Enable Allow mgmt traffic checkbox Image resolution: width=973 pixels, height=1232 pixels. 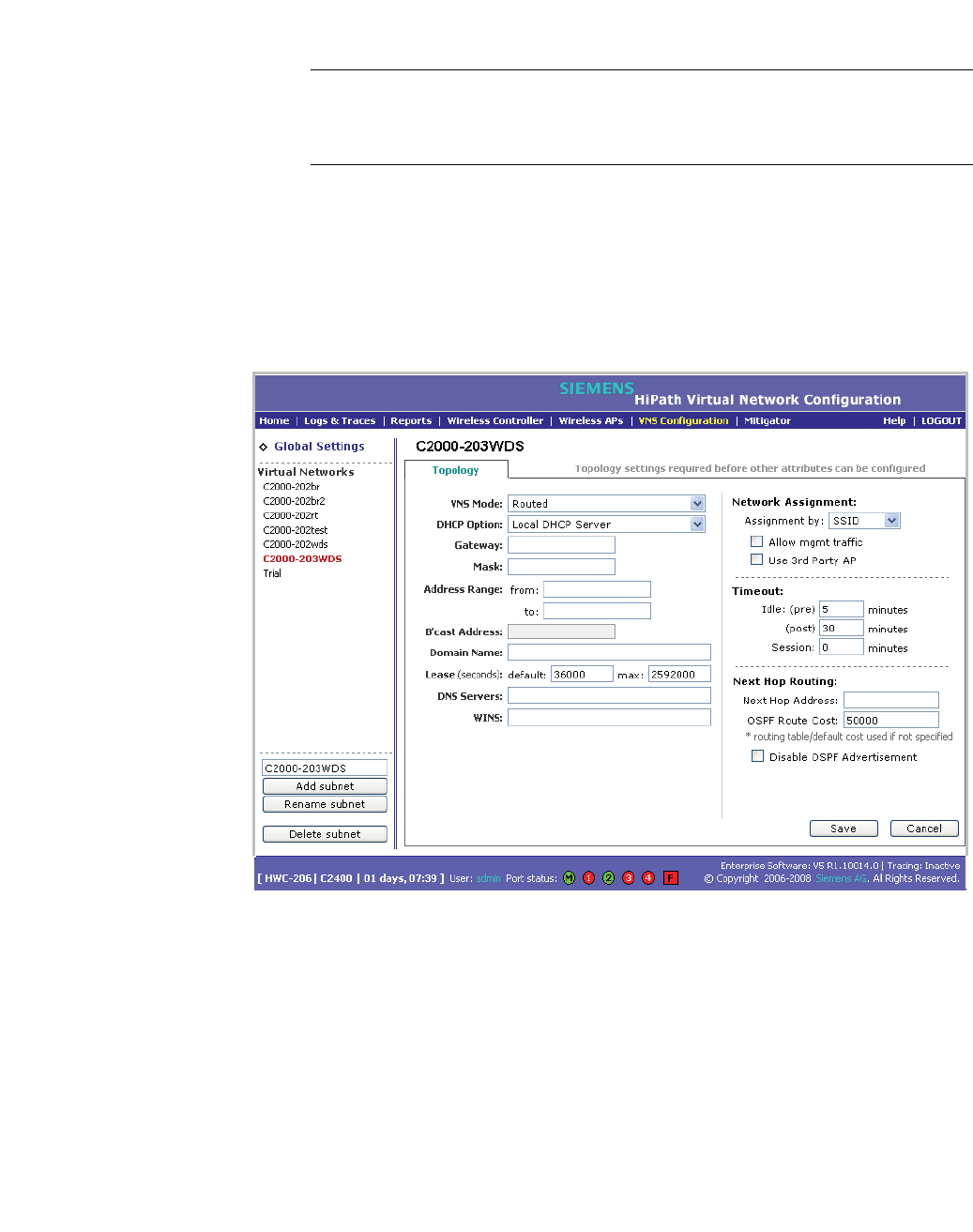click(756, 541)
